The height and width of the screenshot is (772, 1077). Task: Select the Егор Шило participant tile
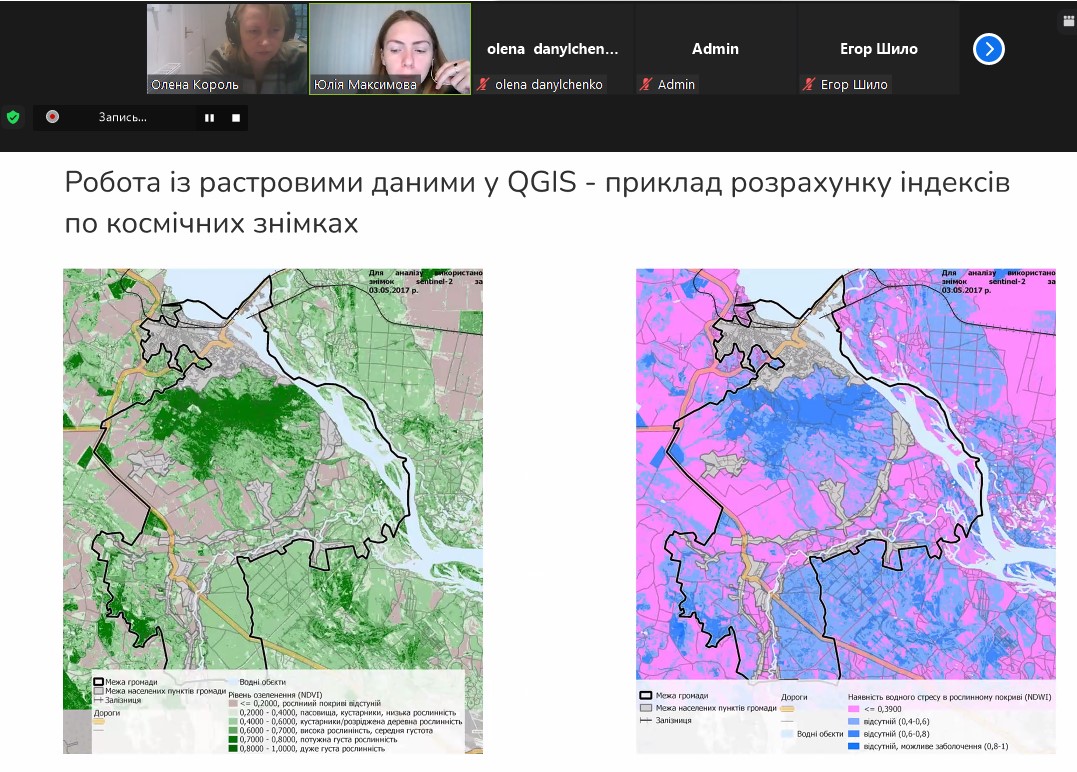coord(878,48)
